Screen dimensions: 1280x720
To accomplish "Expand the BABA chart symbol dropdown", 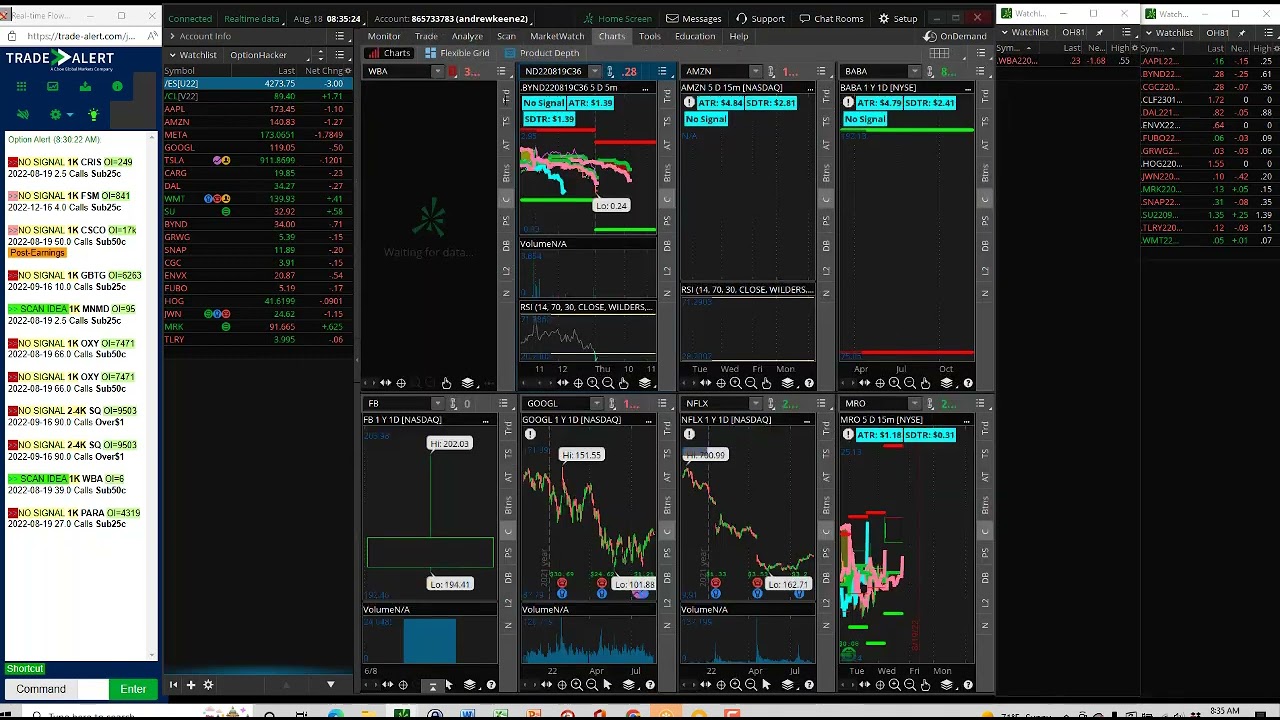I will click(x=914, y=71).
